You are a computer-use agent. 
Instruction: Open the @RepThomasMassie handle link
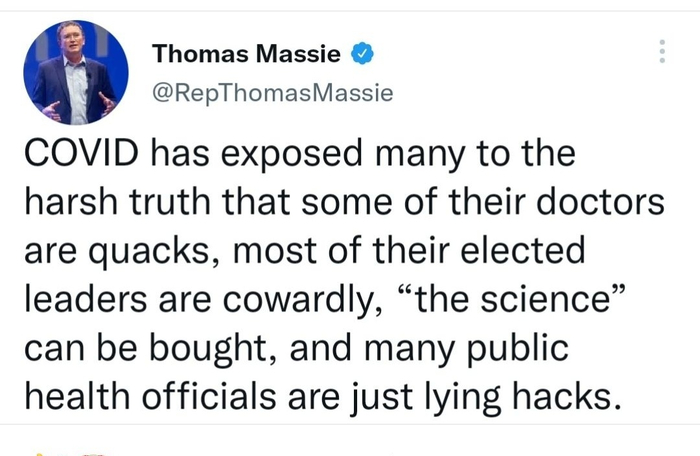[x=271, y=94]
